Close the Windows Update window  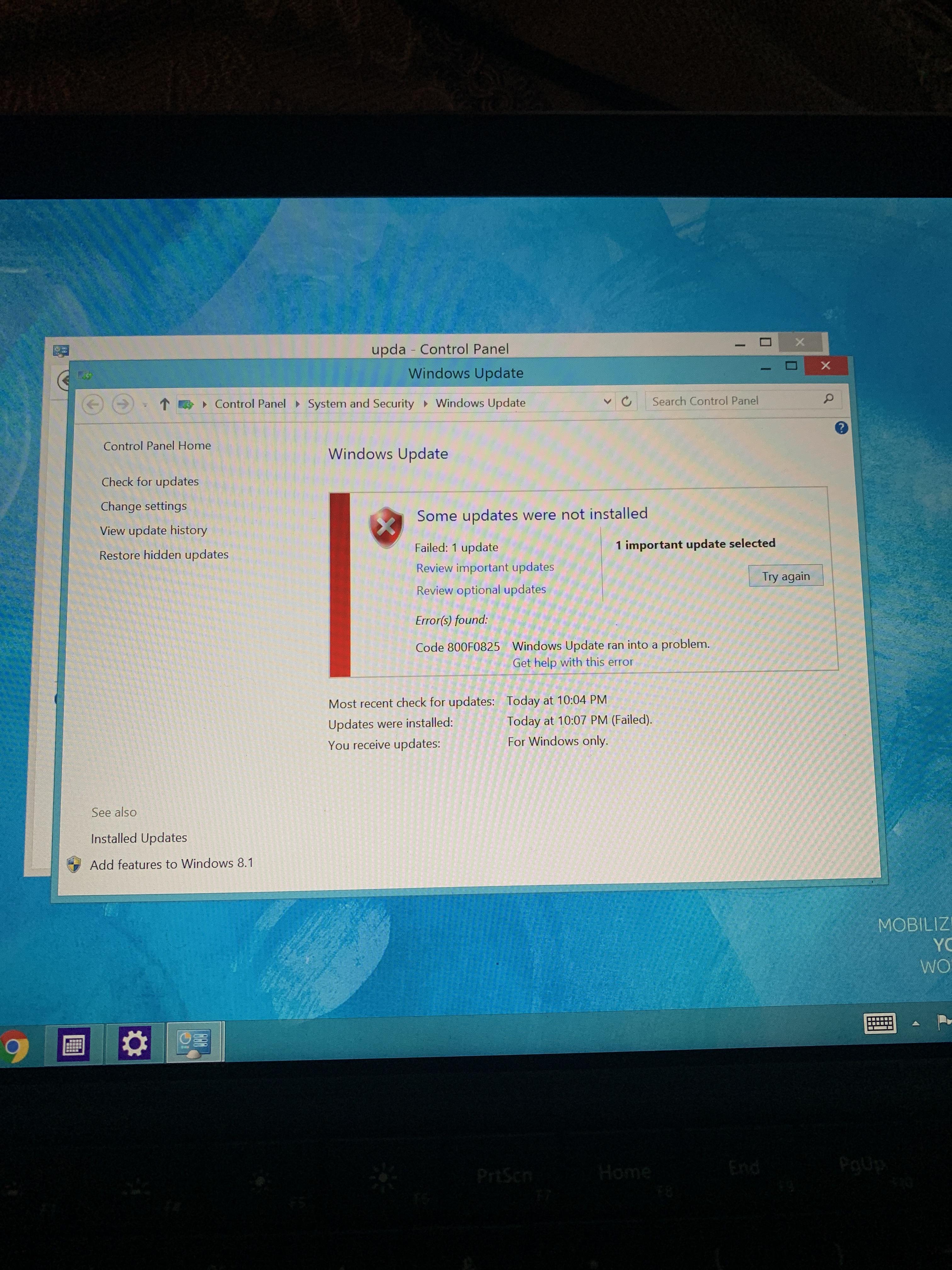pos(825,365)
